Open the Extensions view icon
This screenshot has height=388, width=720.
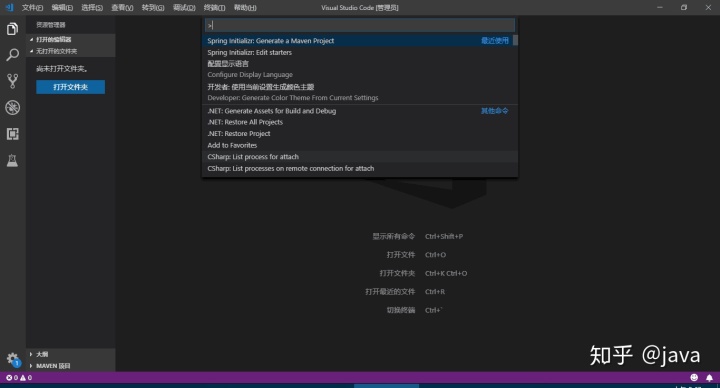pos(12,134)
